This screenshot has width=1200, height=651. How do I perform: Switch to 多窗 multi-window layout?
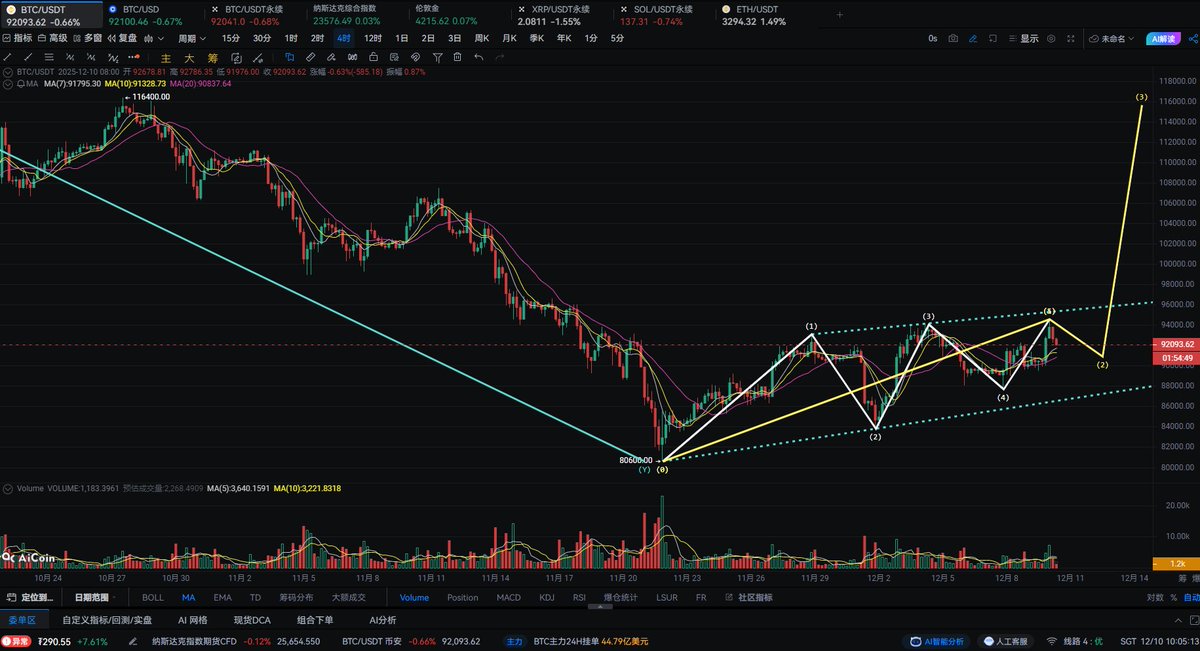tap(88, 38)
